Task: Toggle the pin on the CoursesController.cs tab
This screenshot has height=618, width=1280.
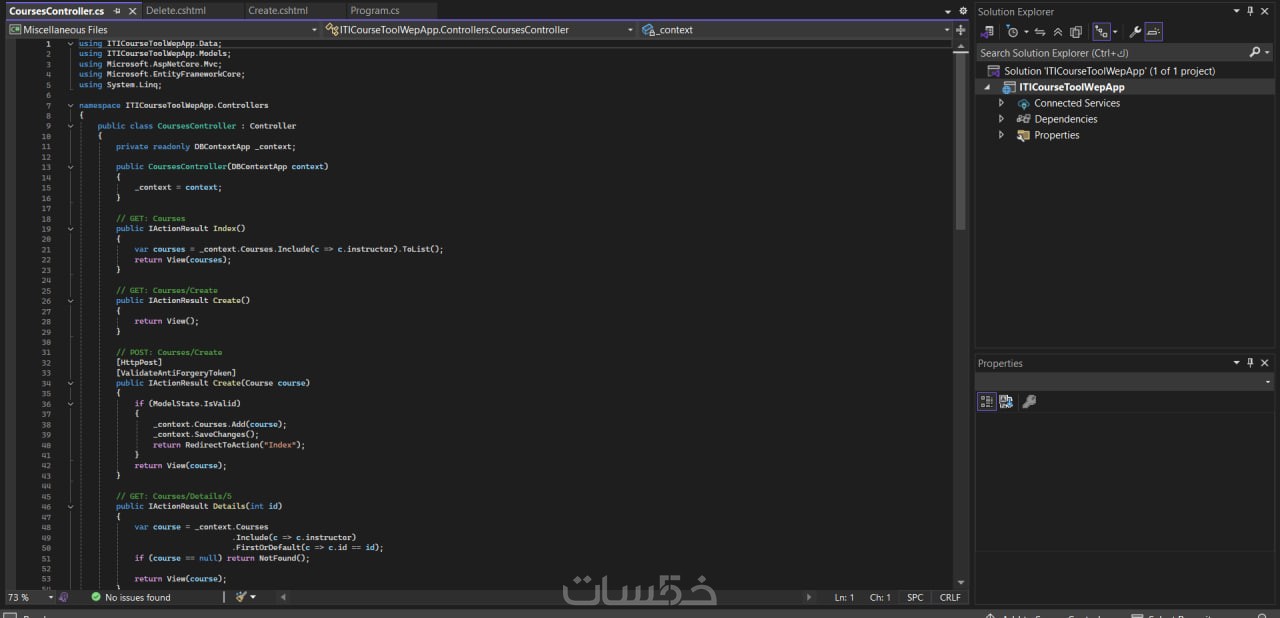Action: pos(118,11)
